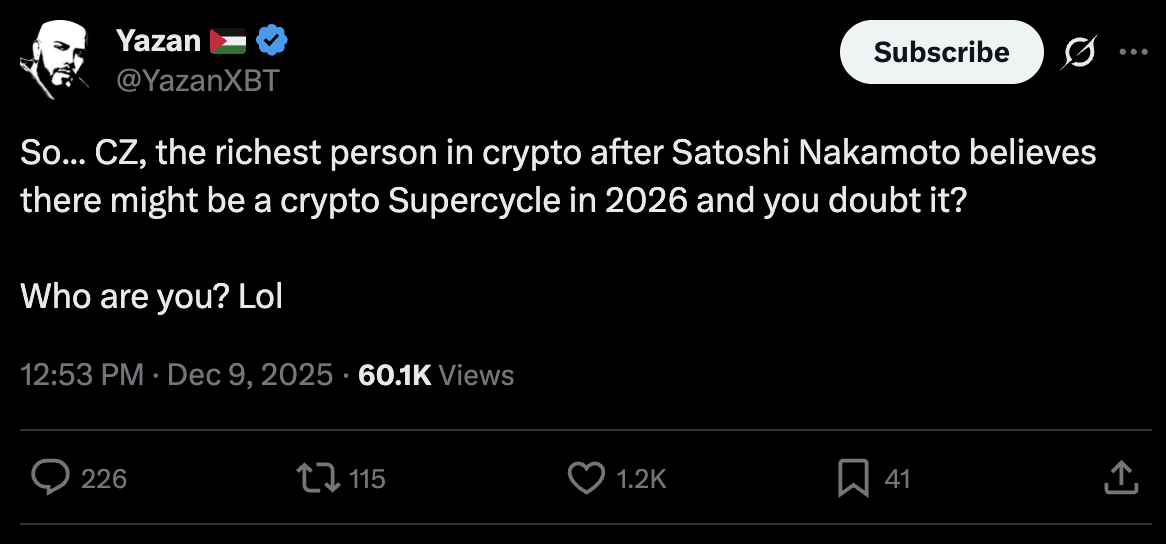Click the reply speech bubble icon
The width and height of the screenshot is (1166, 544).
click(50, 479)
